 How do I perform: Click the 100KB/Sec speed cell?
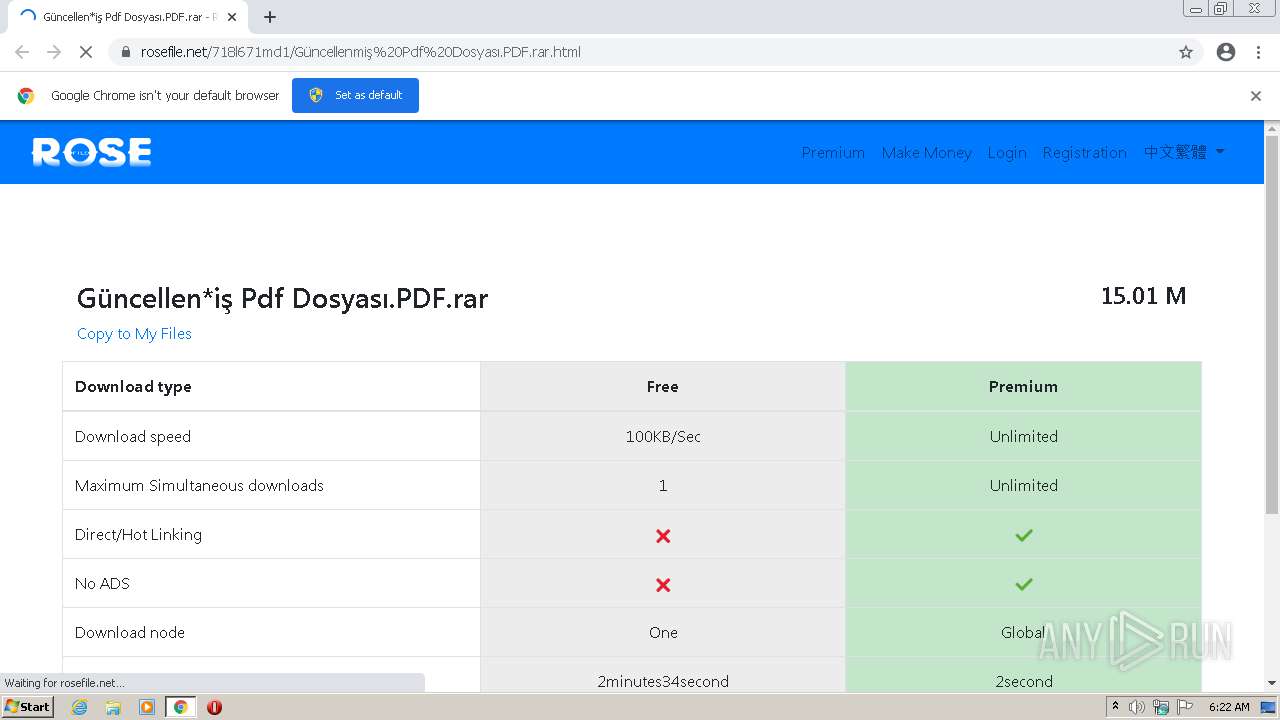[x=663, y=436]
